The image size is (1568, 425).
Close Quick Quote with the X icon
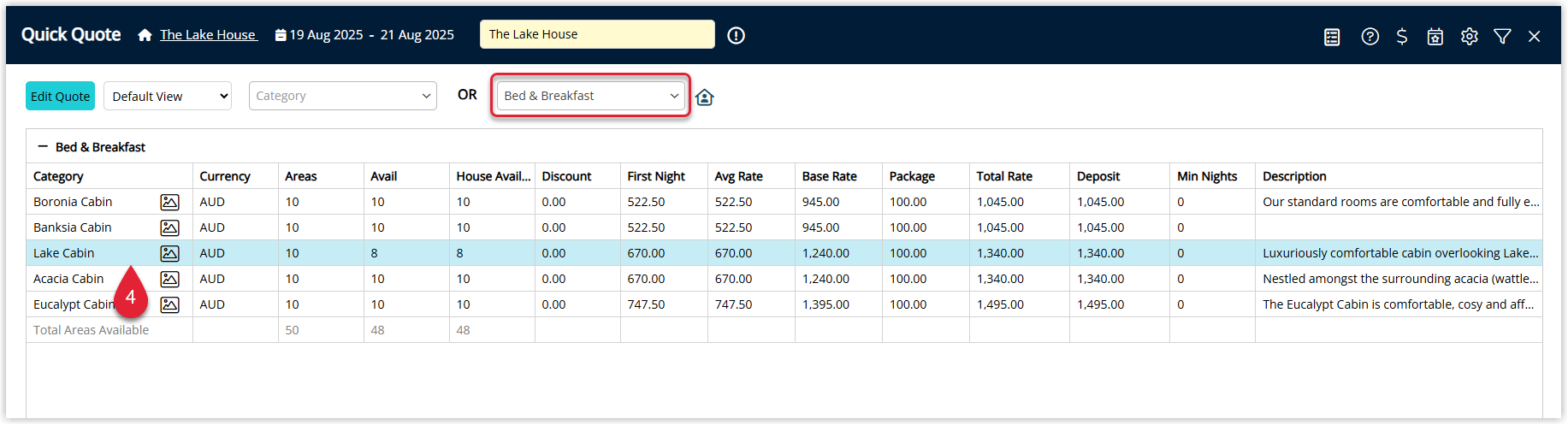[1535, 36]
